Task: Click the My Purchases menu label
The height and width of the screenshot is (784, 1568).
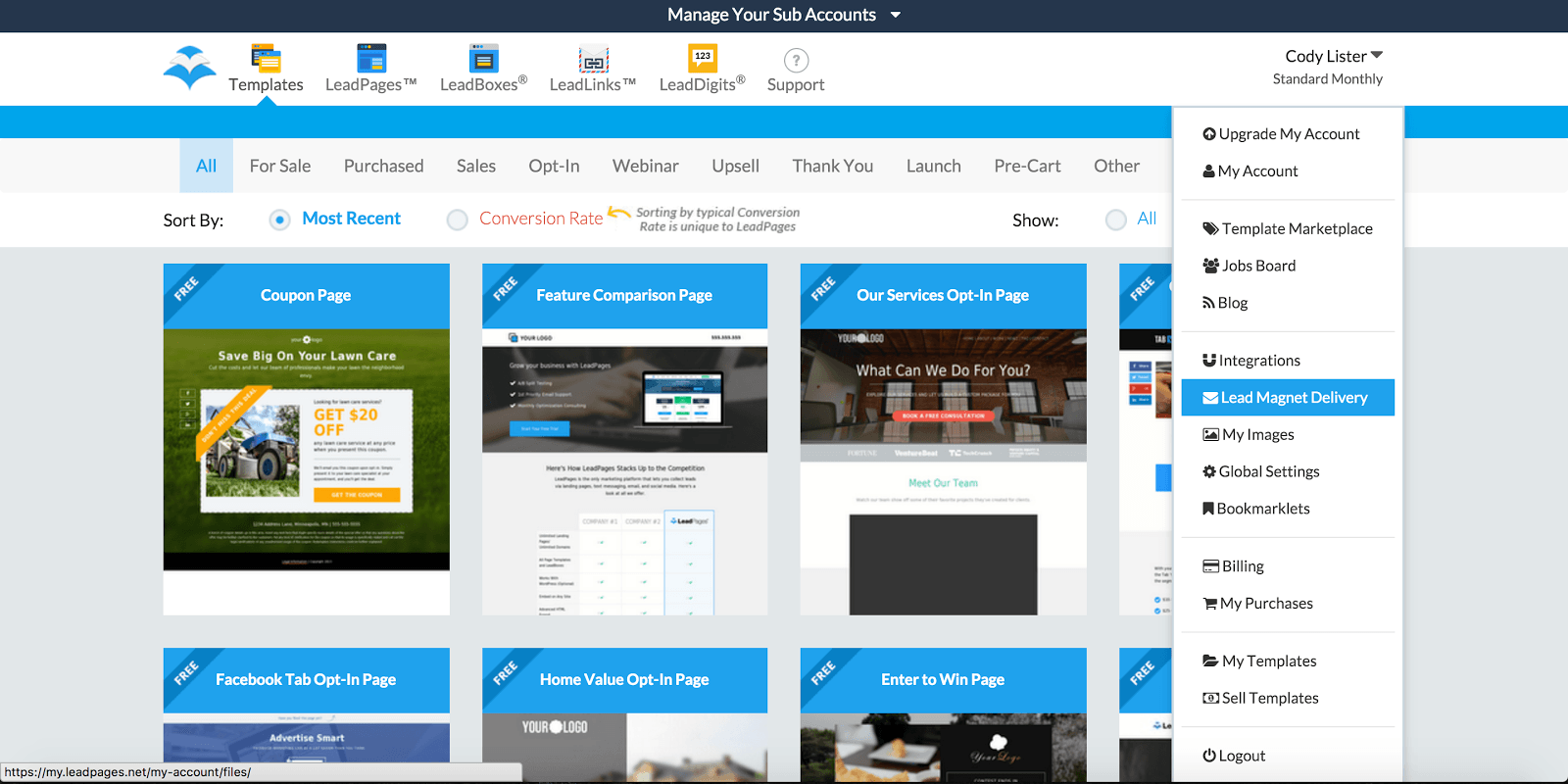Action: coord(1267,604)
